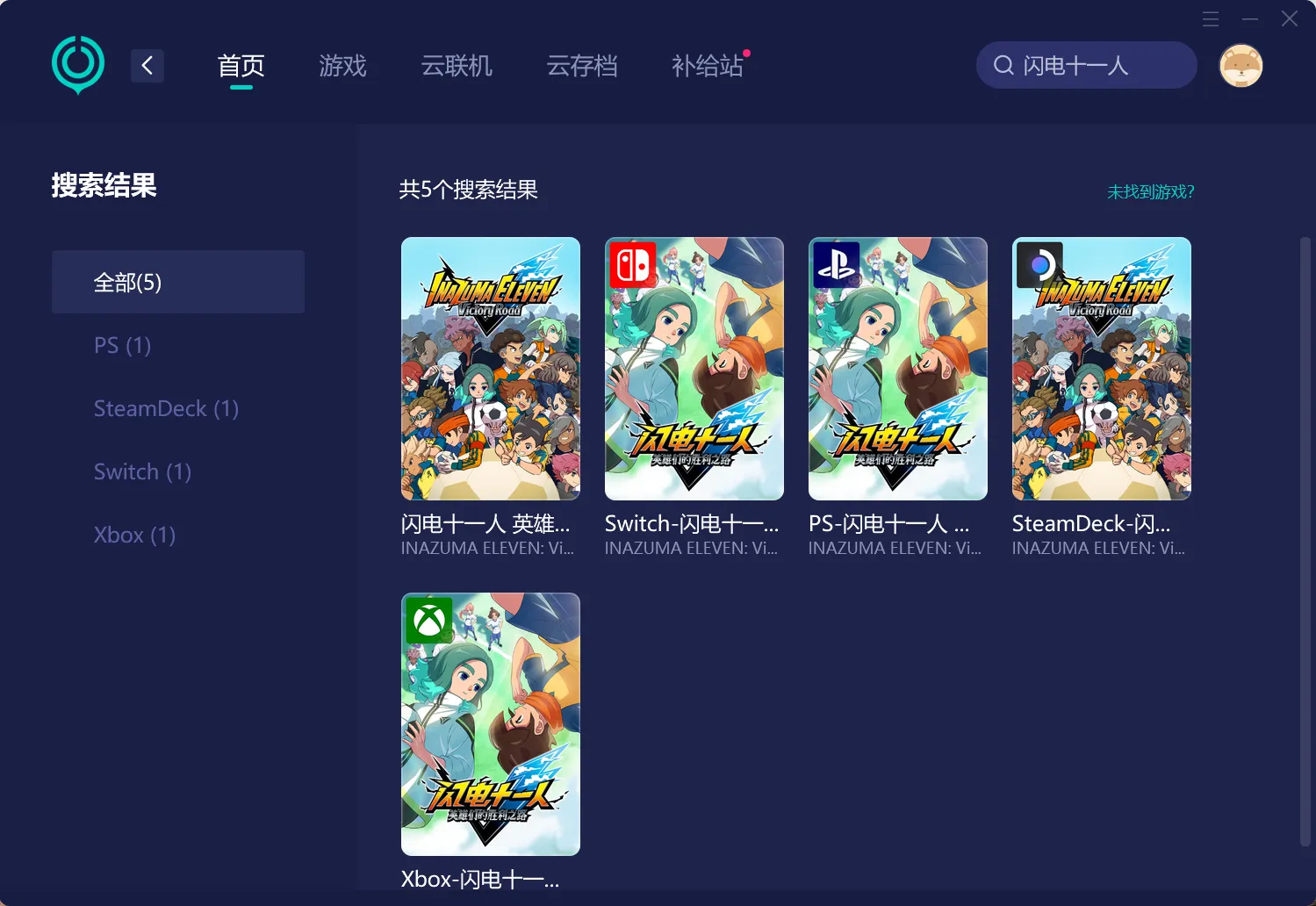Click the 共5个搜索结果 count text
Image resolution: width=1316 pixels, height=906 pixels.
(469, 190)
